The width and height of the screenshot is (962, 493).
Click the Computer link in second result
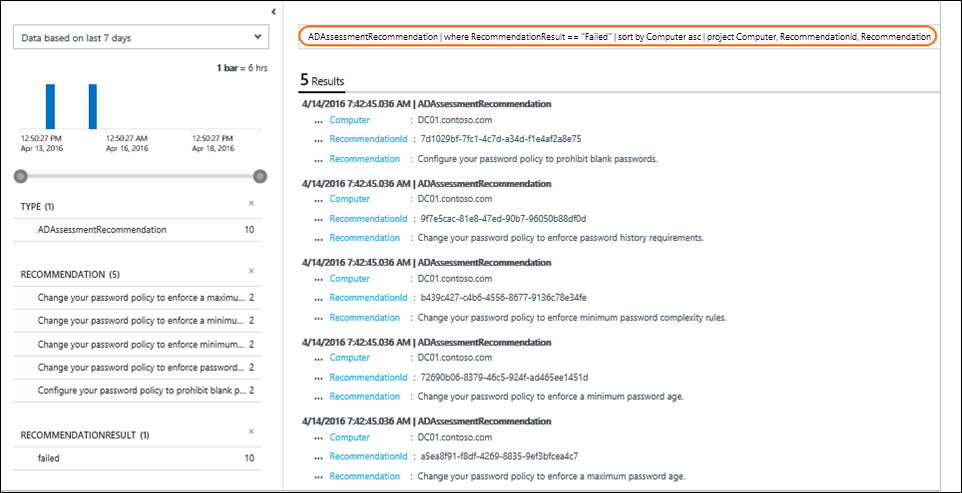349,199
